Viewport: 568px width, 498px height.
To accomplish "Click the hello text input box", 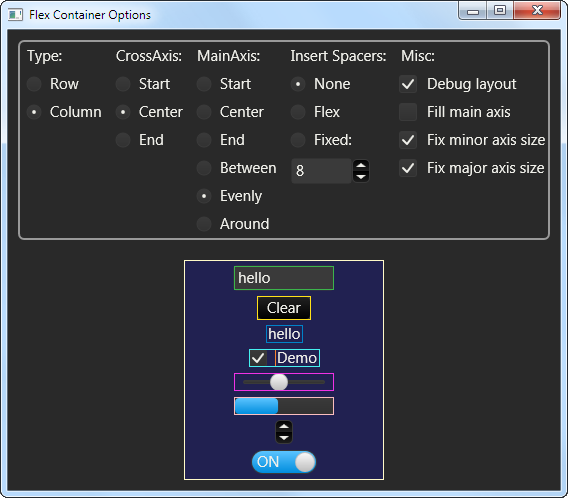I will coord(284,278).
